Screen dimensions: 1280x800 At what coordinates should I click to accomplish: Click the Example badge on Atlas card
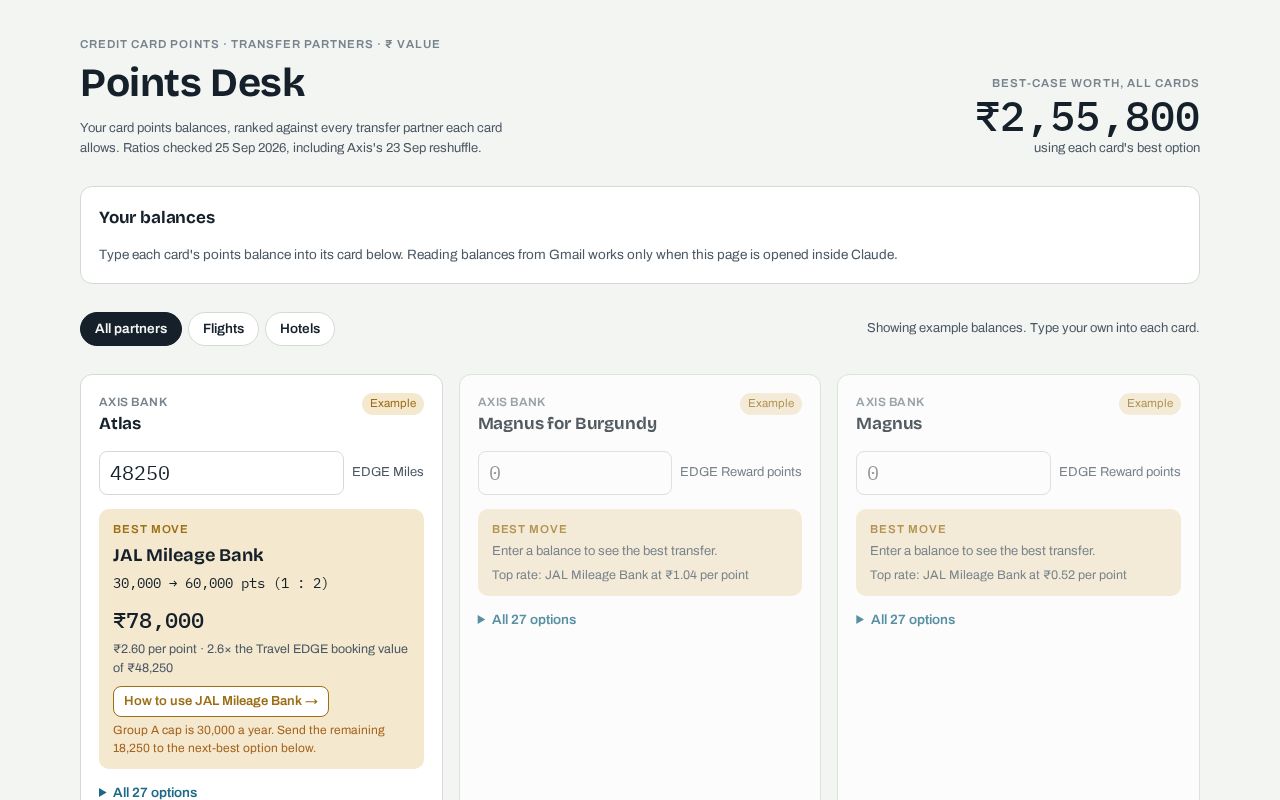[393, 404]
